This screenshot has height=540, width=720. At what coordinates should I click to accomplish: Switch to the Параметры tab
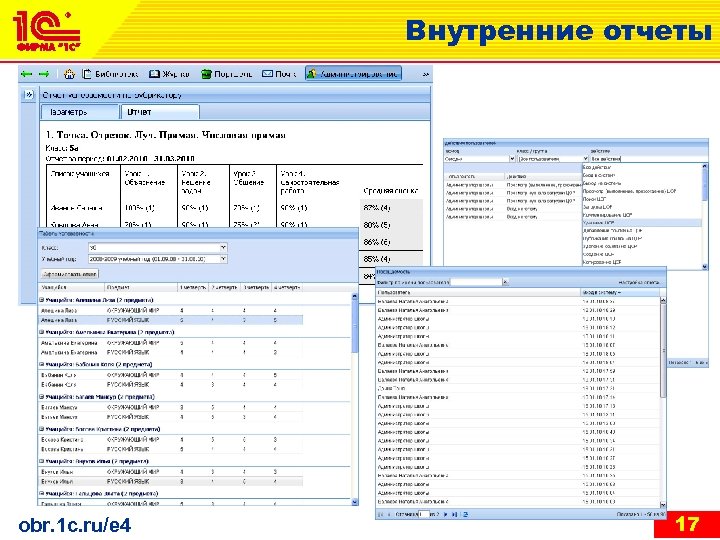[x=79, y=112]
